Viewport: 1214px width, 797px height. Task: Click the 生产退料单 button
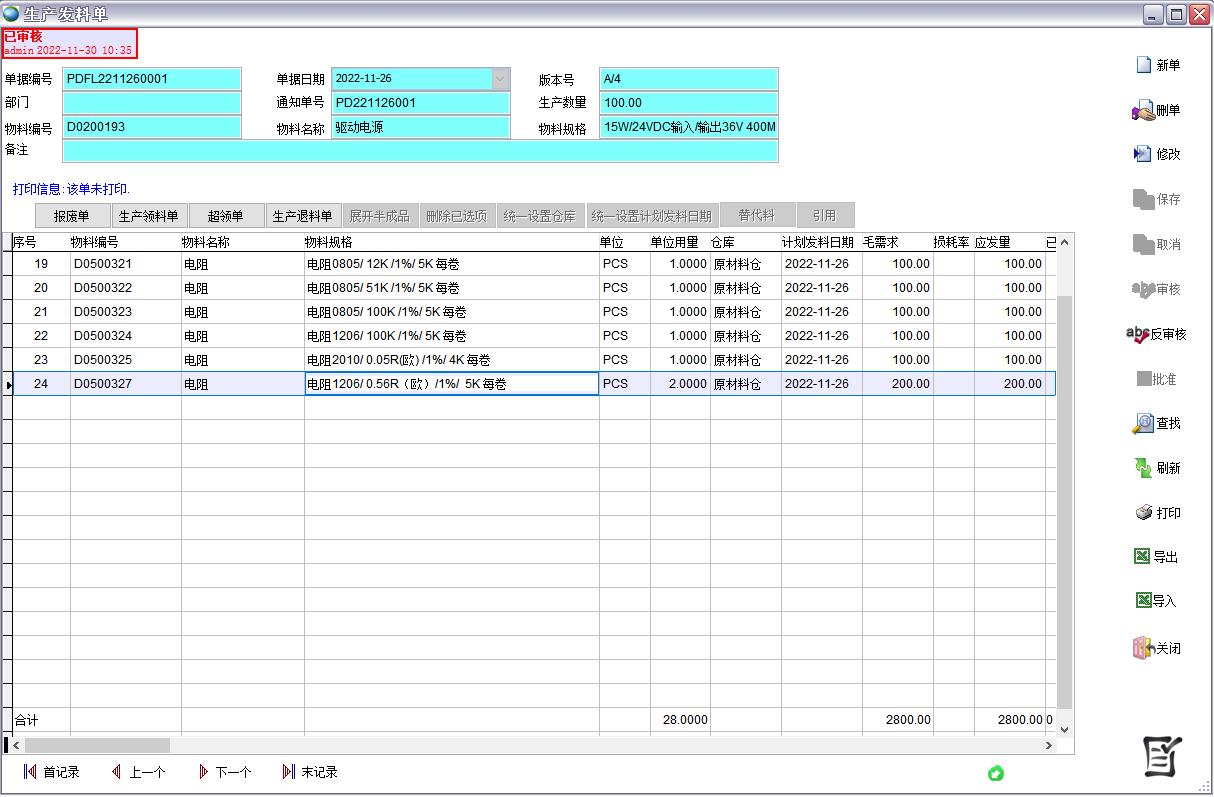pyautogui.click(x=303, y=216)
